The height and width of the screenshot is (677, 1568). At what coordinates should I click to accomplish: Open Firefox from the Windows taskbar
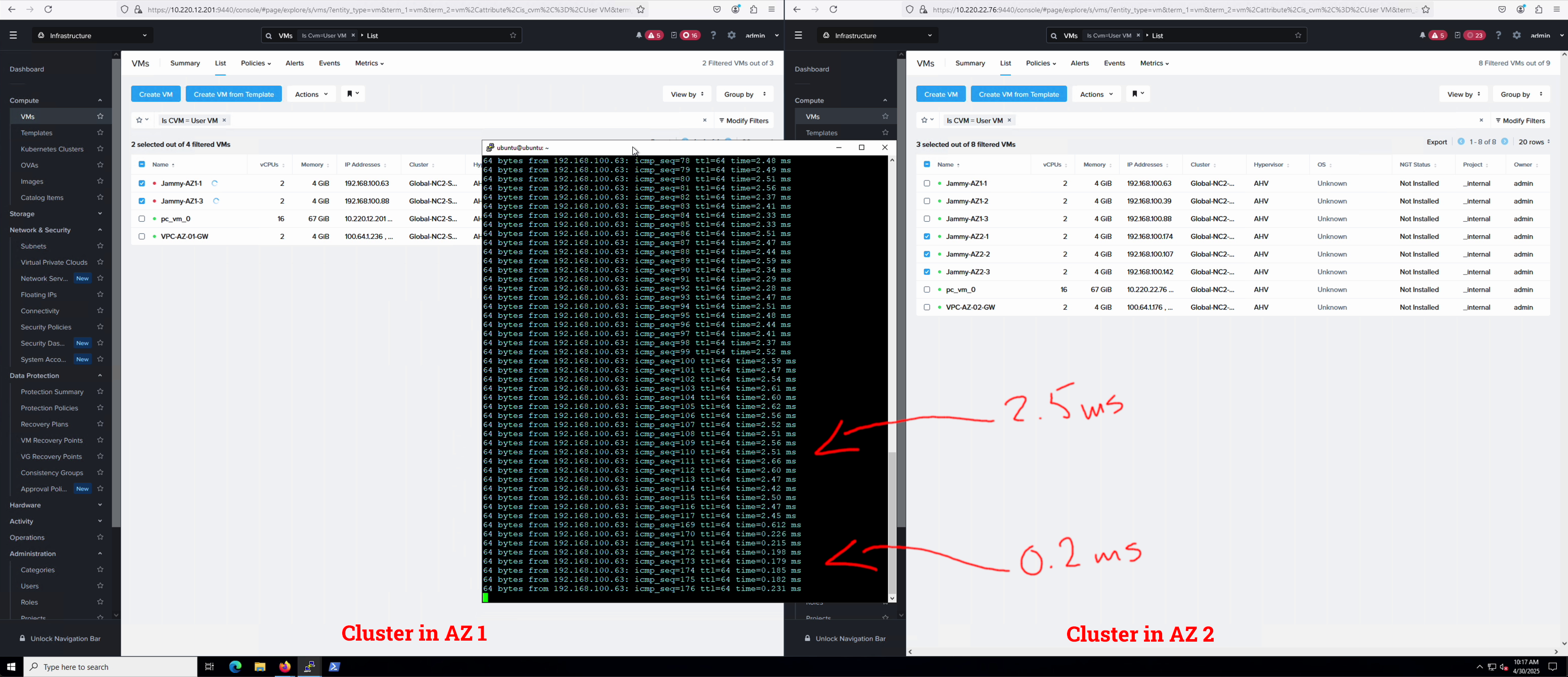(x=285, y=667)
